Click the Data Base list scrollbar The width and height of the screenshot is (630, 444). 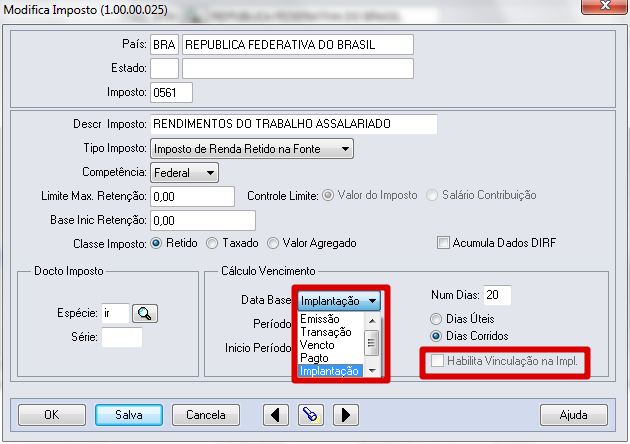coord(372,343)
